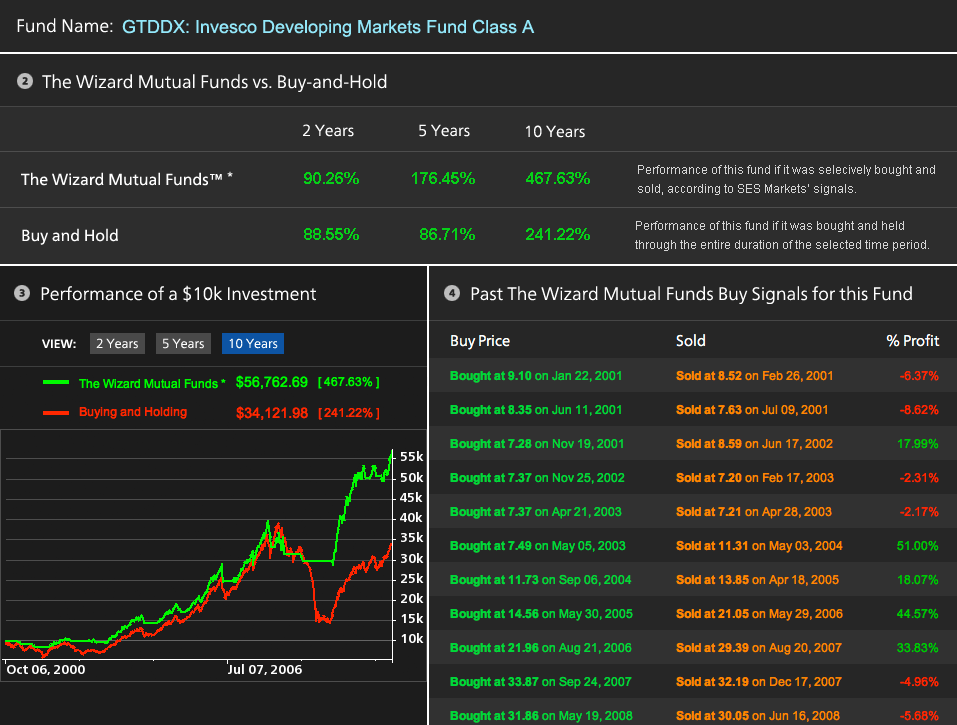Select Wizard 10-year return 467.63%

557,178
